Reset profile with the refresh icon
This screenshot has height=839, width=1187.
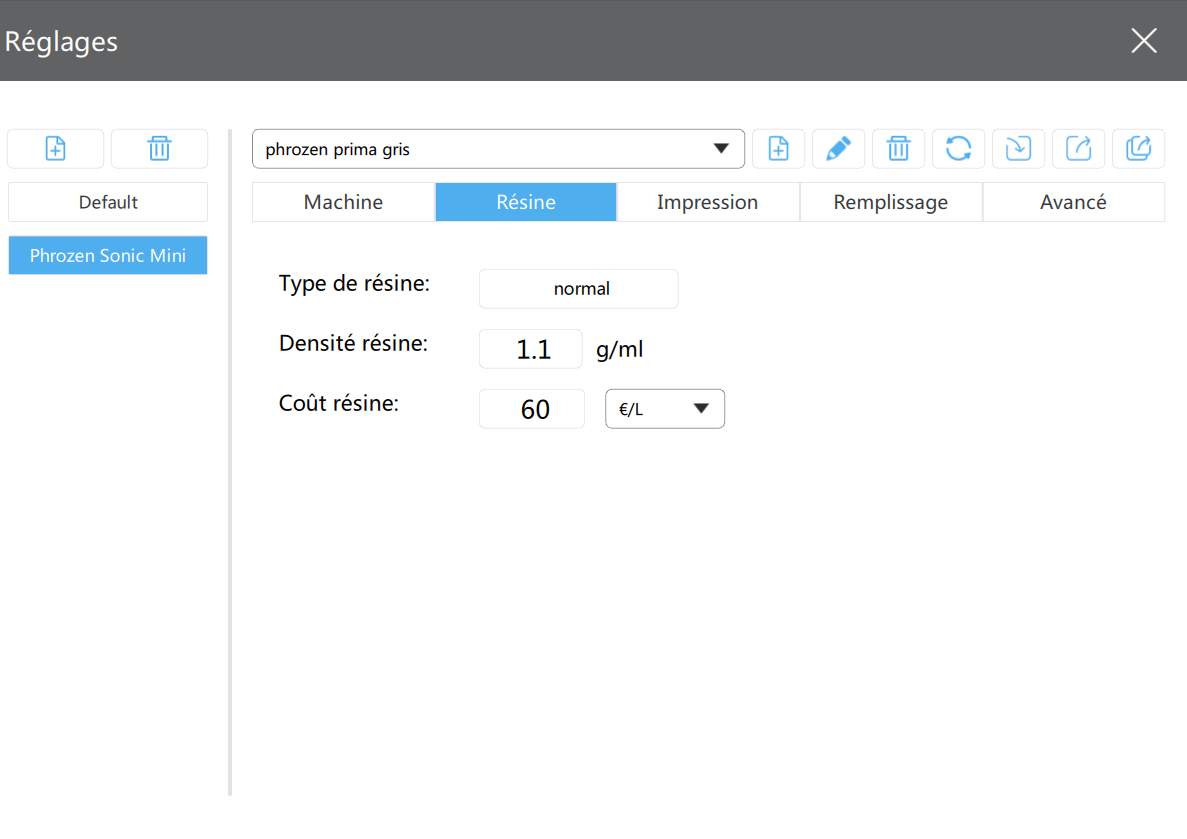958,148
